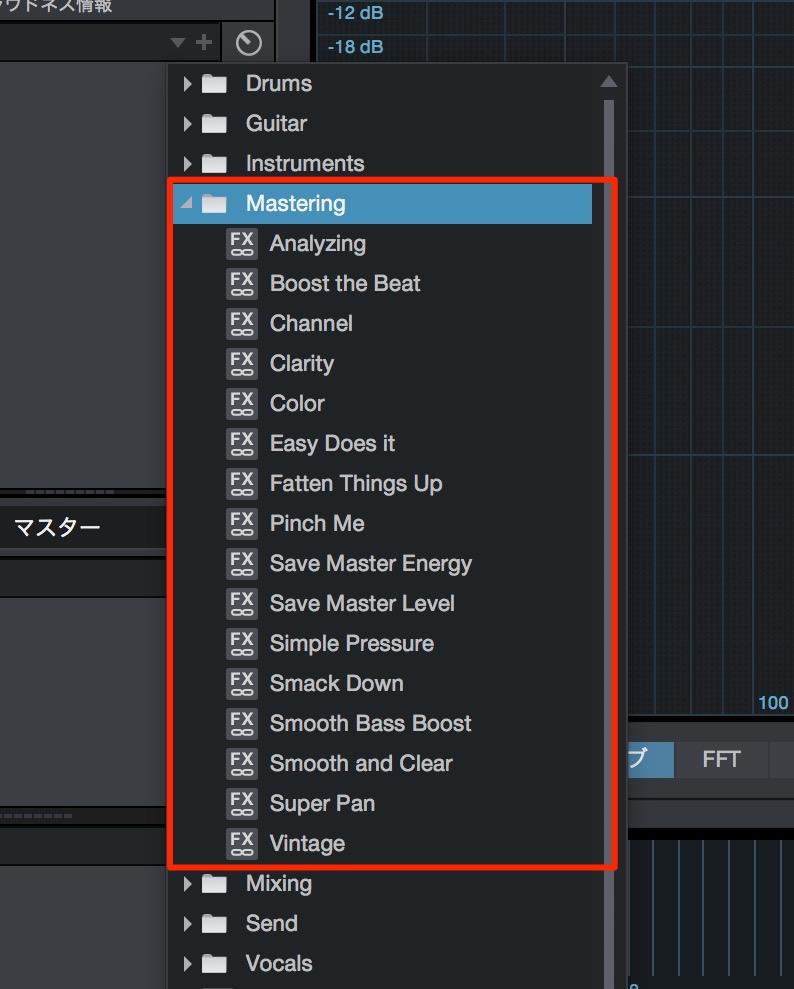
Task: Click the FX chain icon next to Clarity
Action: pyautogui.click(x=242, y=364)
